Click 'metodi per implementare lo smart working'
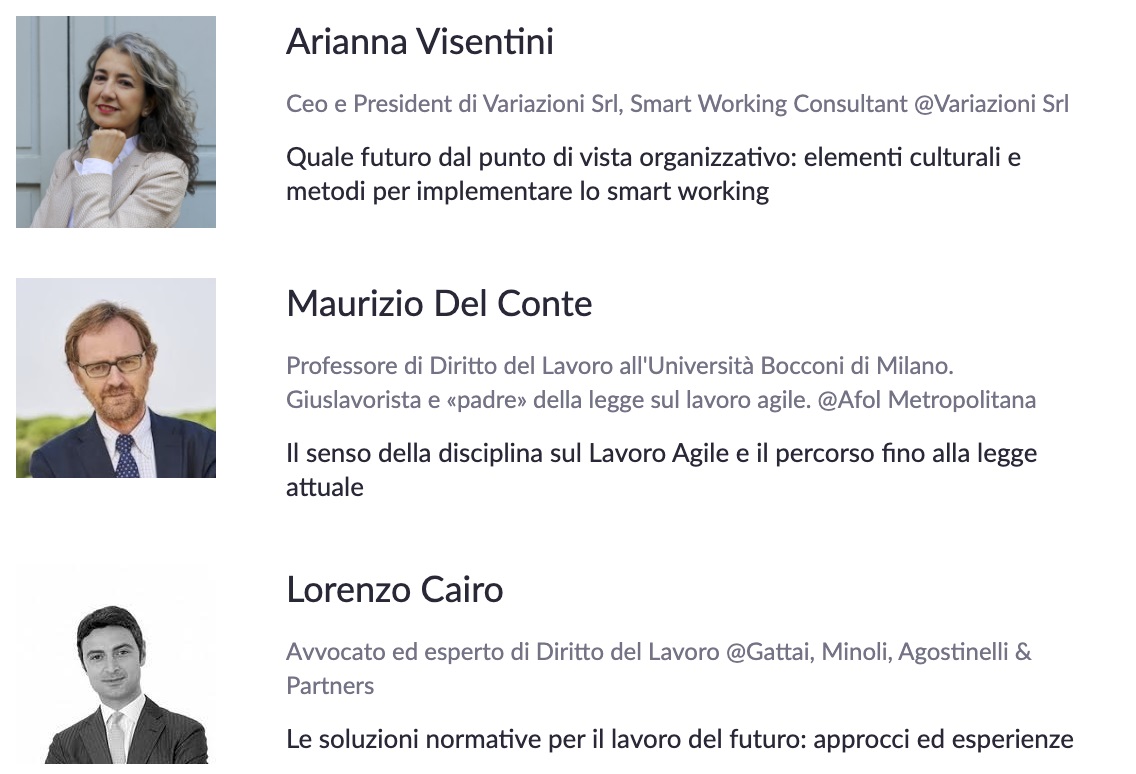This screenshot has width=1136, height=774. point(527,192)
